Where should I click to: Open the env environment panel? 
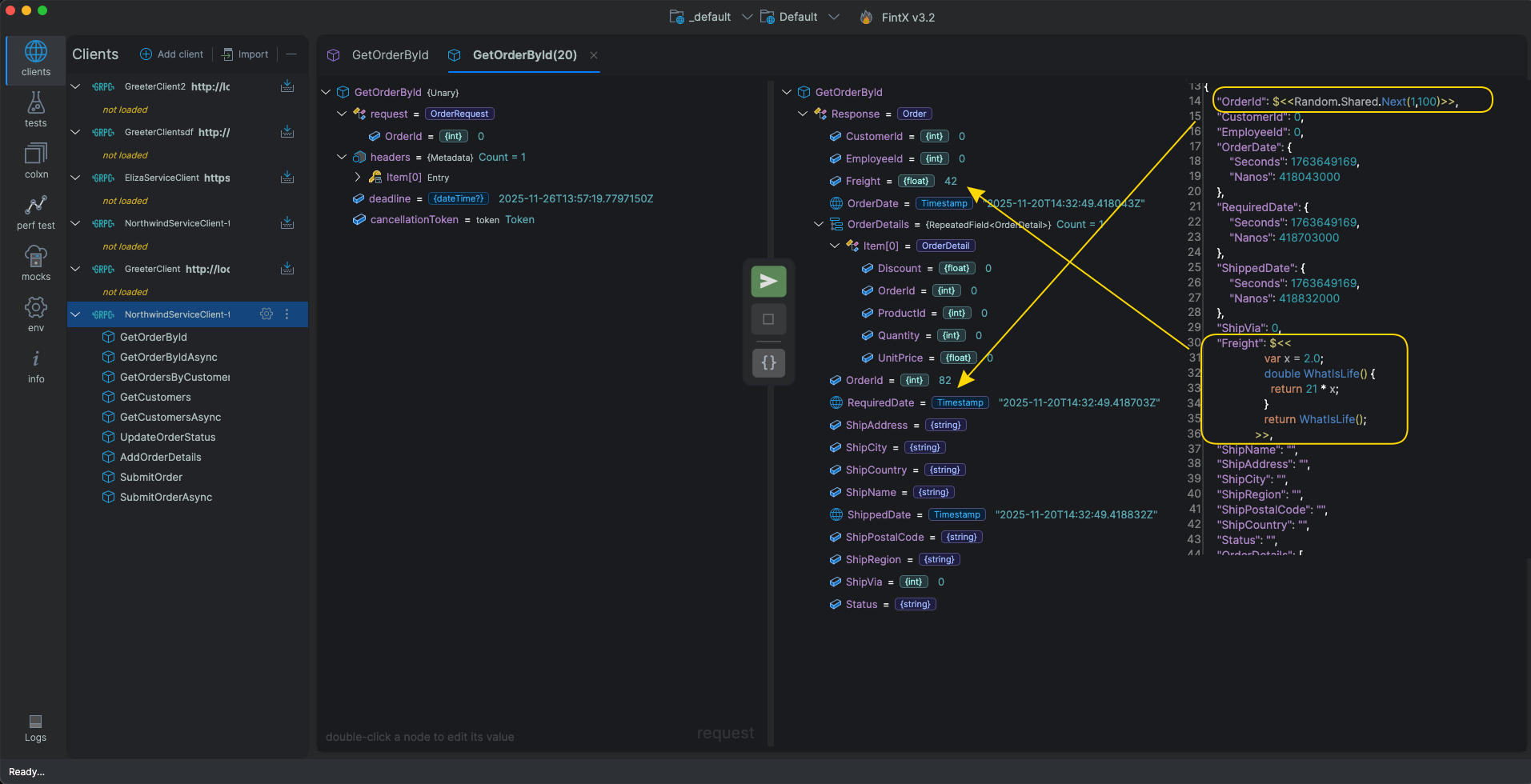tap(36, 314)
